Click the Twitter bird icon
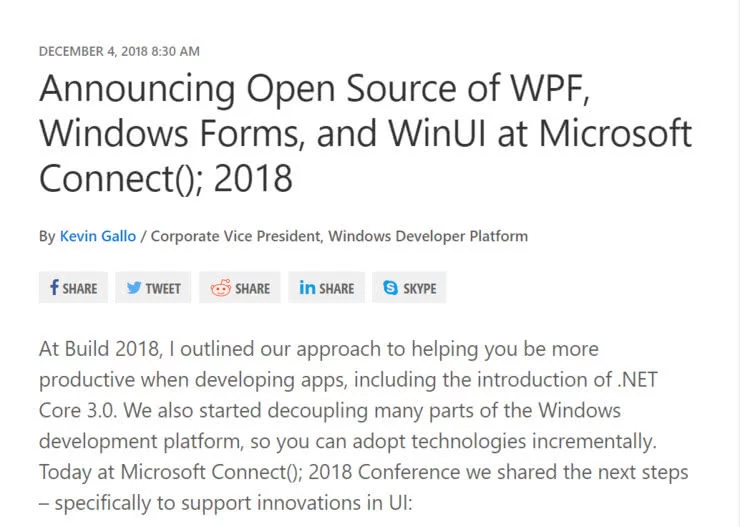Viewport: 740px width, 527px height. (133, 288)
